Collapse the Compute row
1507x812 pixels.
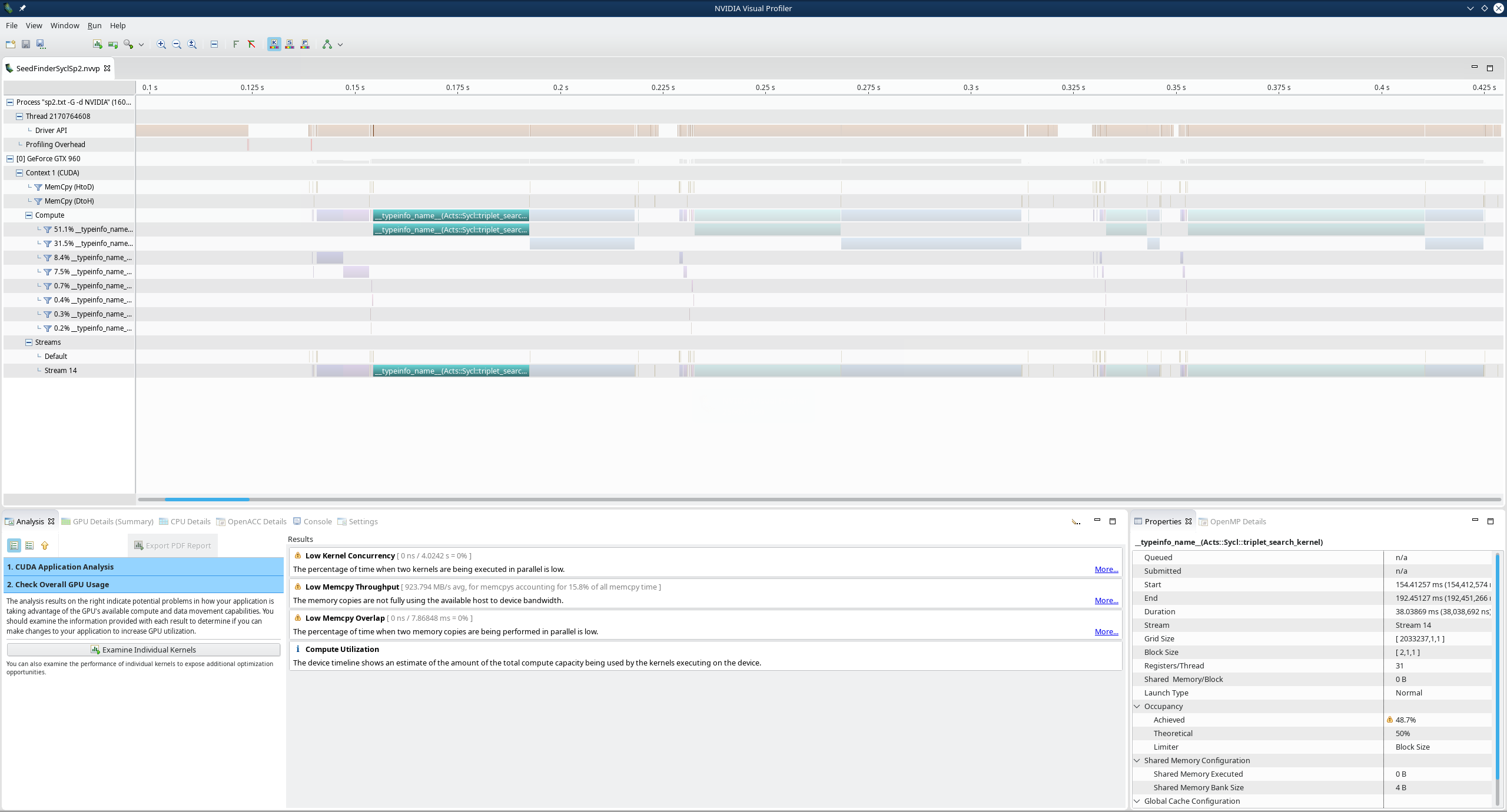tap(29, 215)
